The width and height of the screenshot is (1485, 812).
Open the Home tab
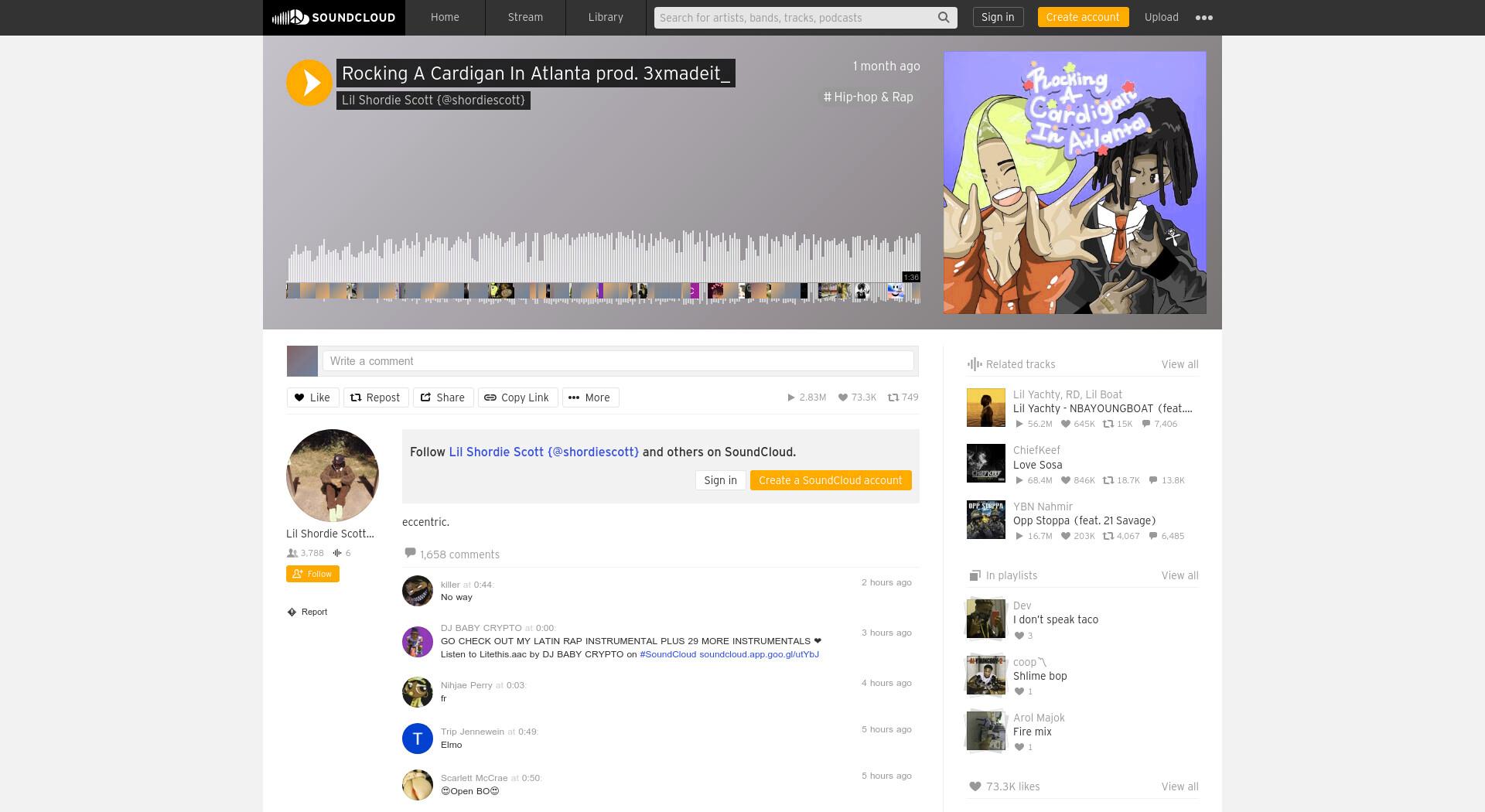pos(445,17)
